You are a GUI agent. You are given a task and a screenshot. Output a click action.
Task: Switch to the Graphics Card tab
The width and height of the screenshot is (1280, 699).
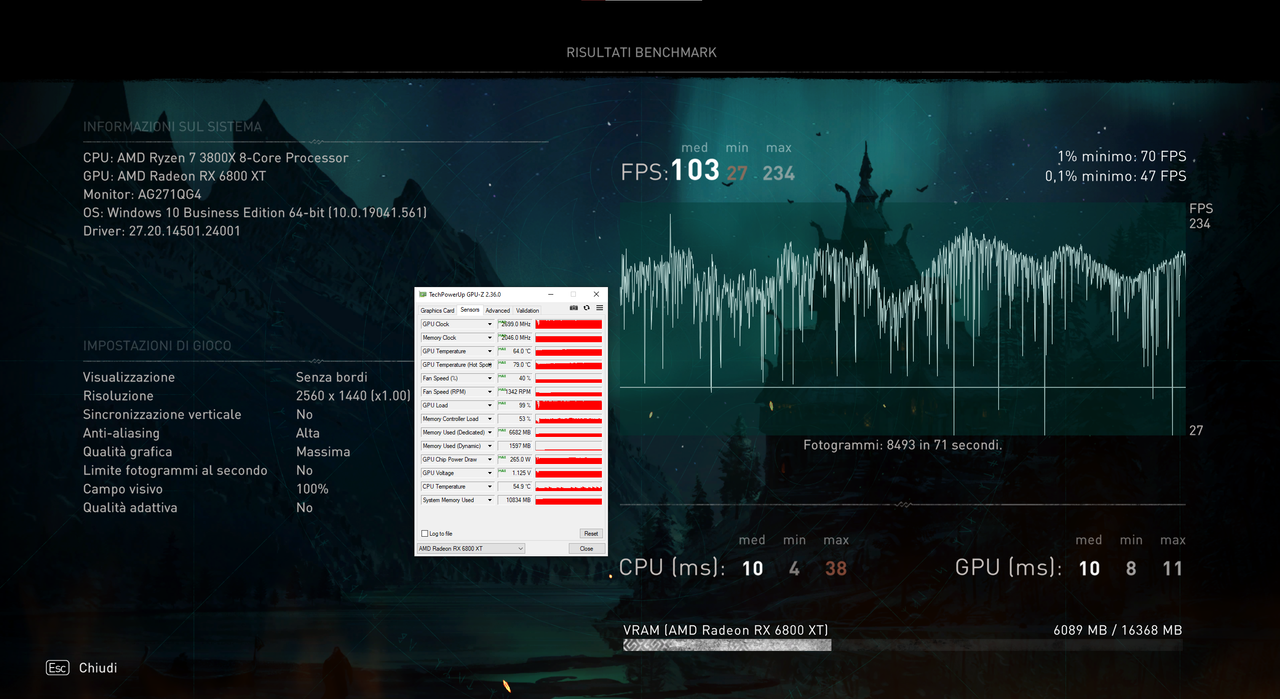(437, 311)
